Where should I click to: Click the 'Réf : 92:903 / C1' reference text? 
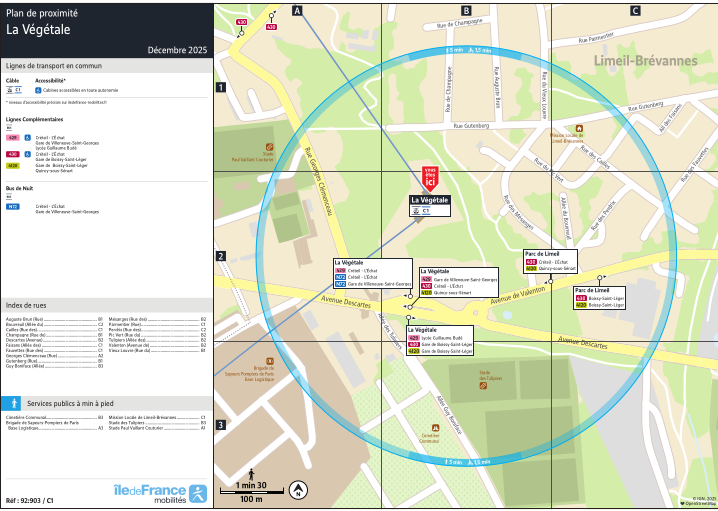29,500
